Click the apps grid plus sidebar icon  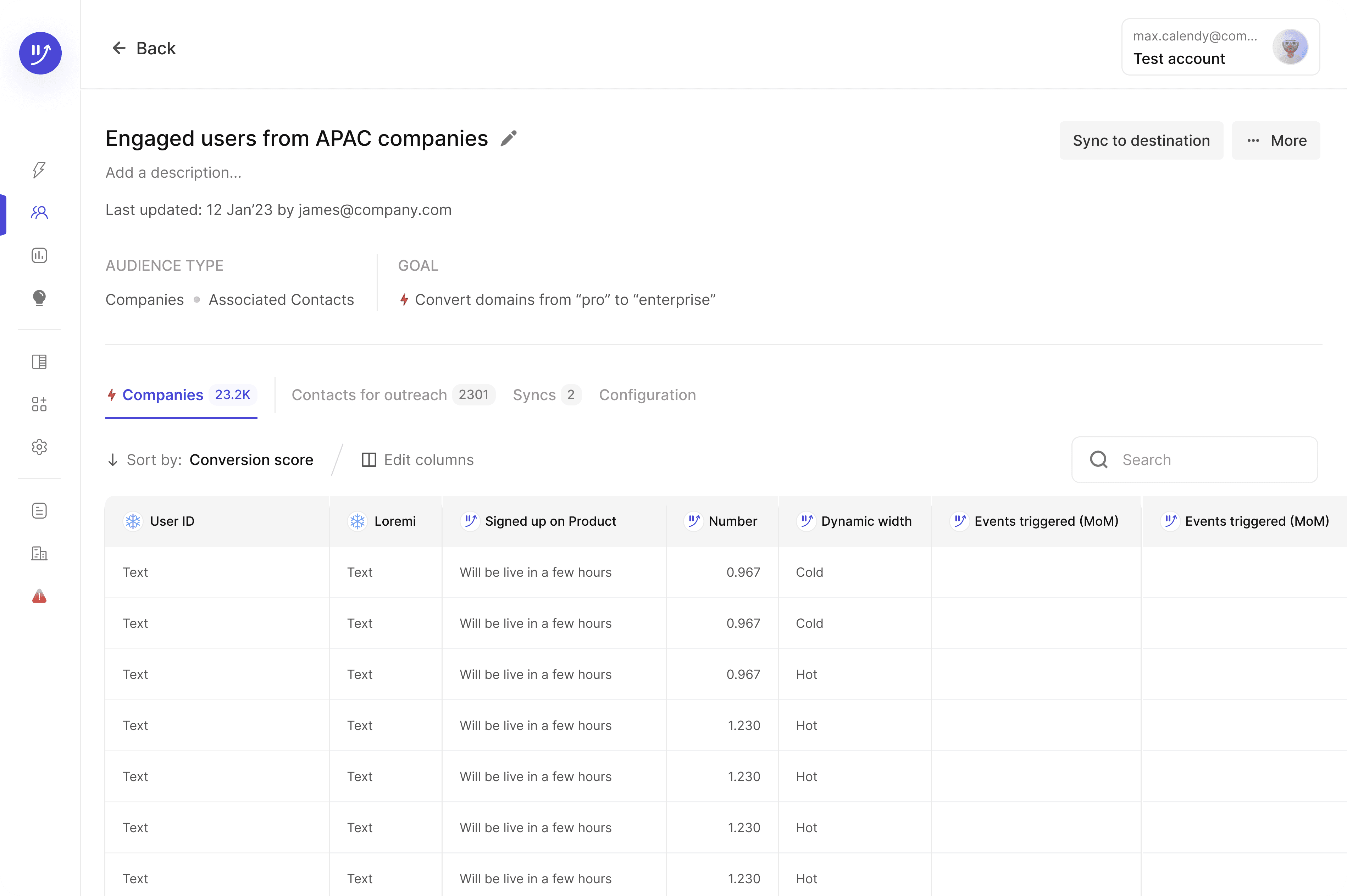(x=39, y=405)
